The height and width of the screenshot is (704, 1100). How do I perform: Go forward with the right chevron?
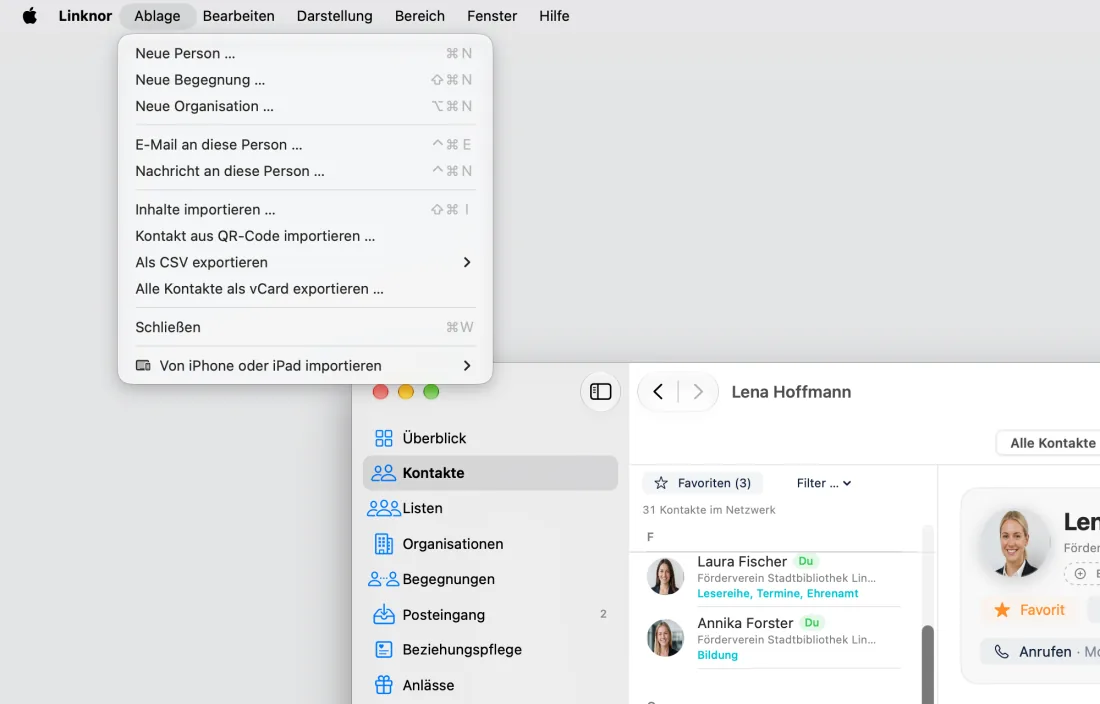(697, 391)
